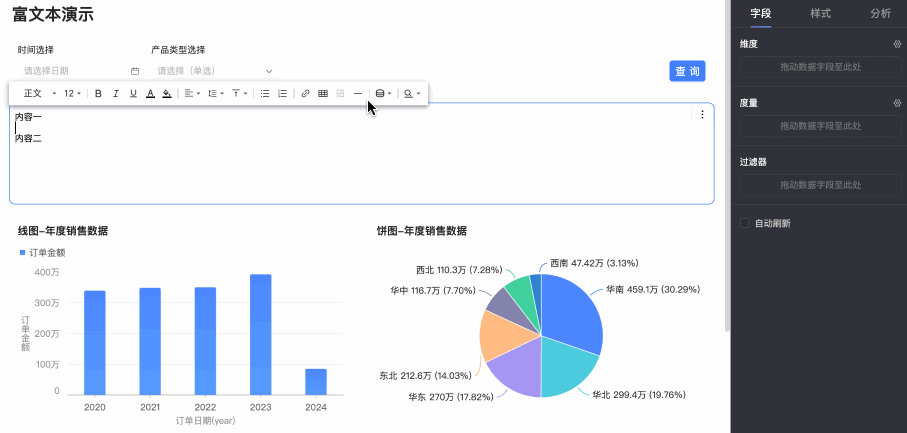Insert a hyperlink
This screenshot has width=907, height=433.
pos(305,93)
